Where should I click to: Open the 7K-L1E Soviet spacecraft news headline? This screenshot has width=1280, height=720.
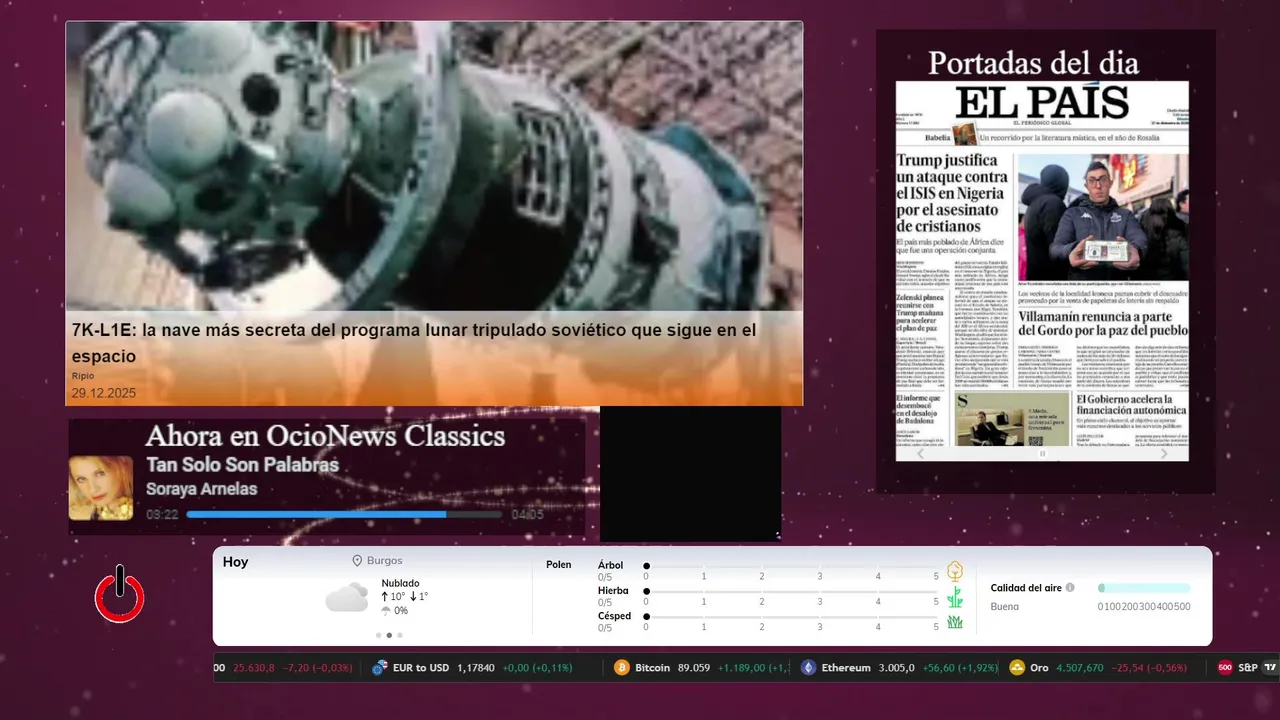pyautogui.click(x=414, y=342)
